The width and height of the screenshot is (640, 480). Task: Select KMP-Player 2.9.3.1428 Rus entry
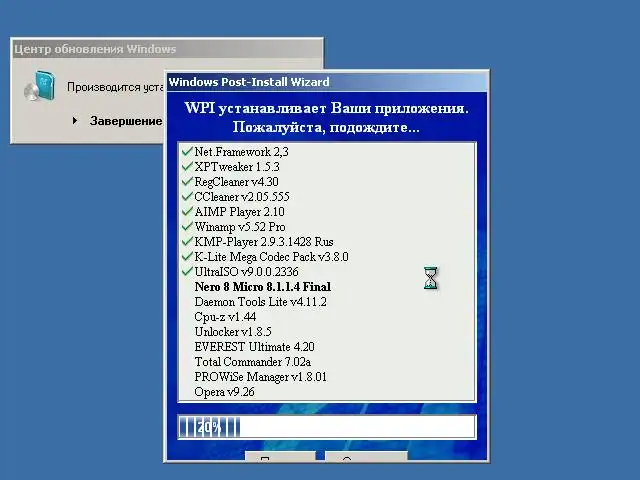click(264, 242)
